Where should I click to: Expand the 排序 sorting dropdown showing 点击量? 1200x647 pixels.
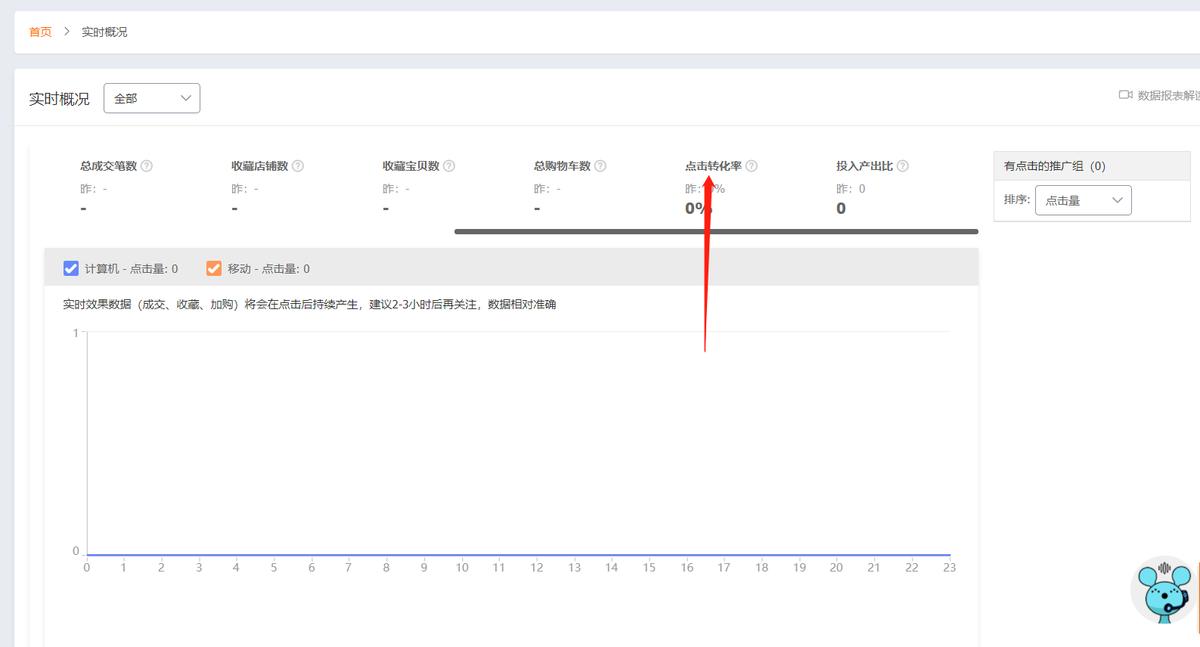pyautogui.click(x=1083, y=200)
